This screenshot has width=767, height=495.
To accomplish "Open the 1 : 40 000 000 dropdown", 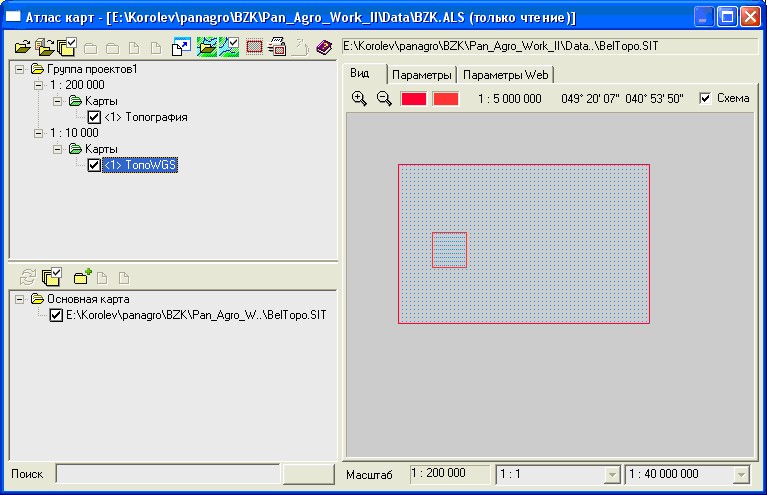I will pos(741,474).
